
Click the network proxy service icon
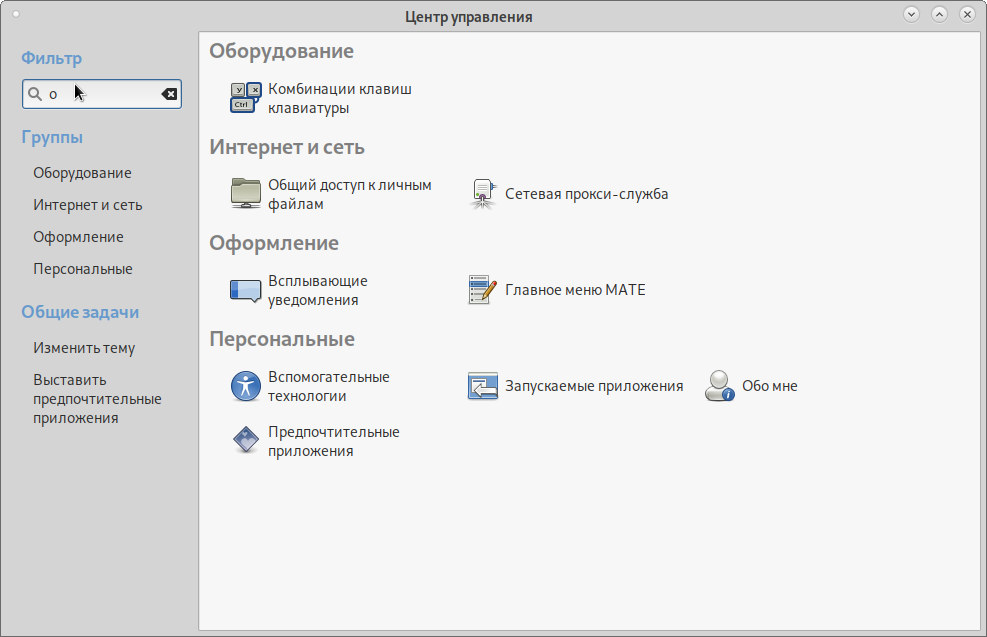[x=483, y=194]
